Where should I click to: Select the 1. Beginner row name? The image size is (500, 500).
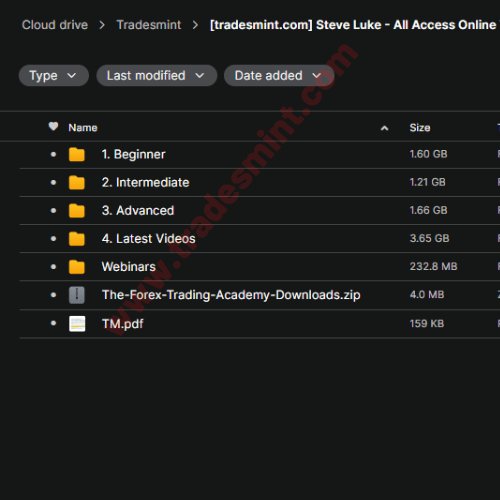tap(133, 154)
